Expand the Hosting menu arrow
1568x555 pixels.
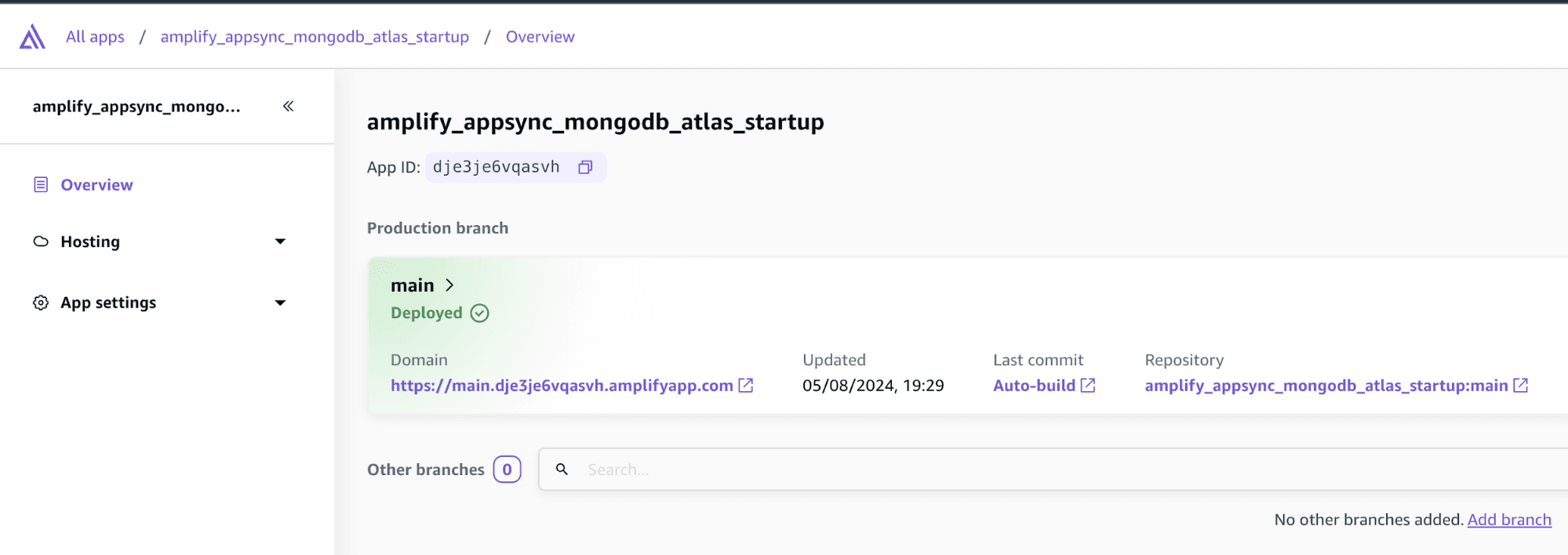[x=280, y=241]
